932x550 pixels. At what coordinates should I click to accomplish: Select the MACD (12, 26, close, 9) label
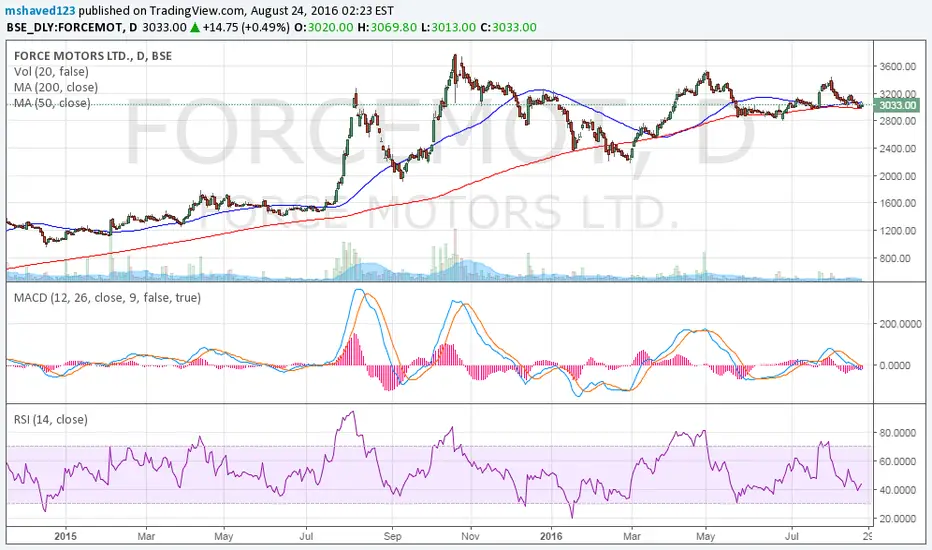107,297
